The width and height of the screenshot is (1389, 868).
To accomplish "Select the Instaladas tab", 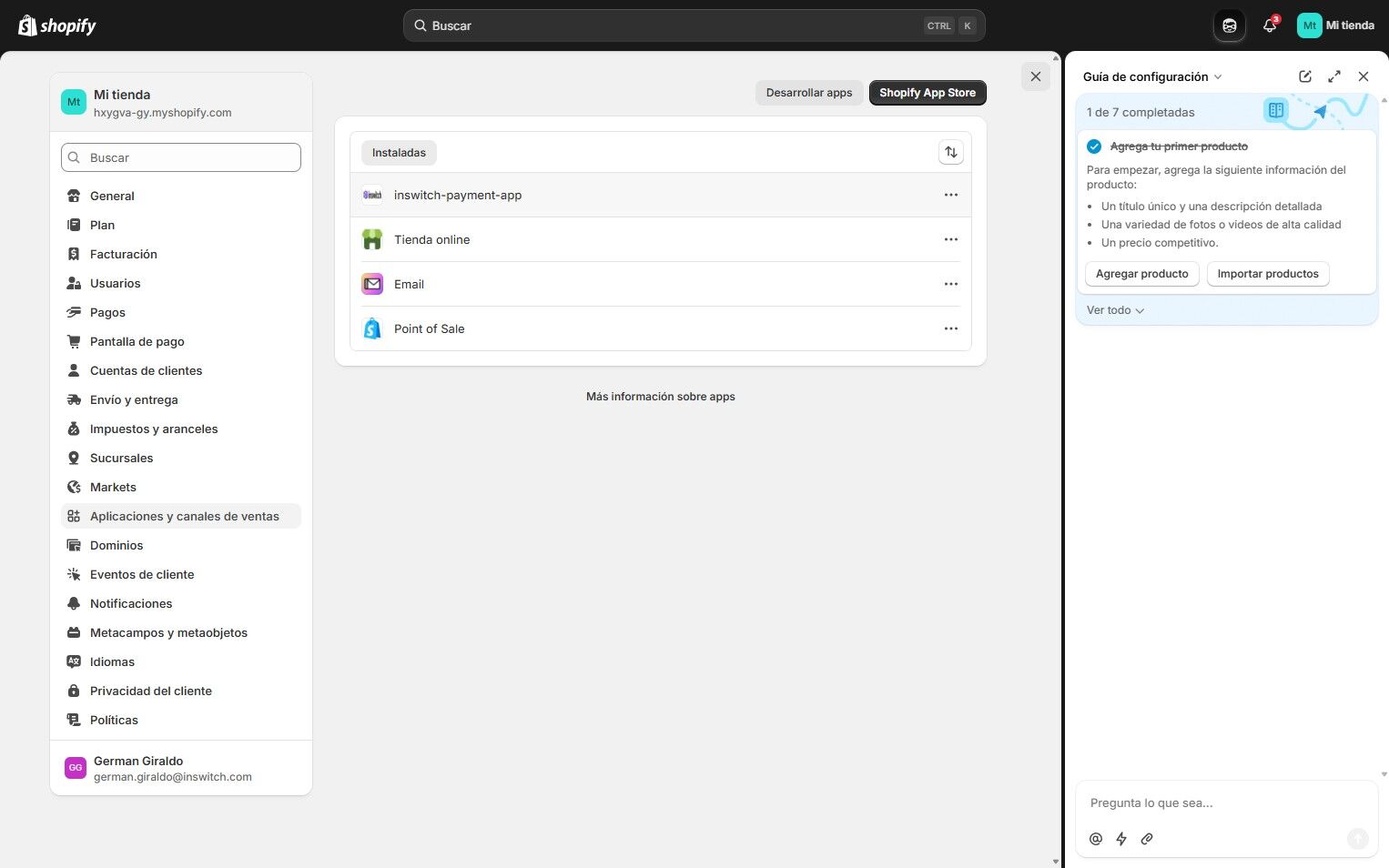I will [399, 153].
